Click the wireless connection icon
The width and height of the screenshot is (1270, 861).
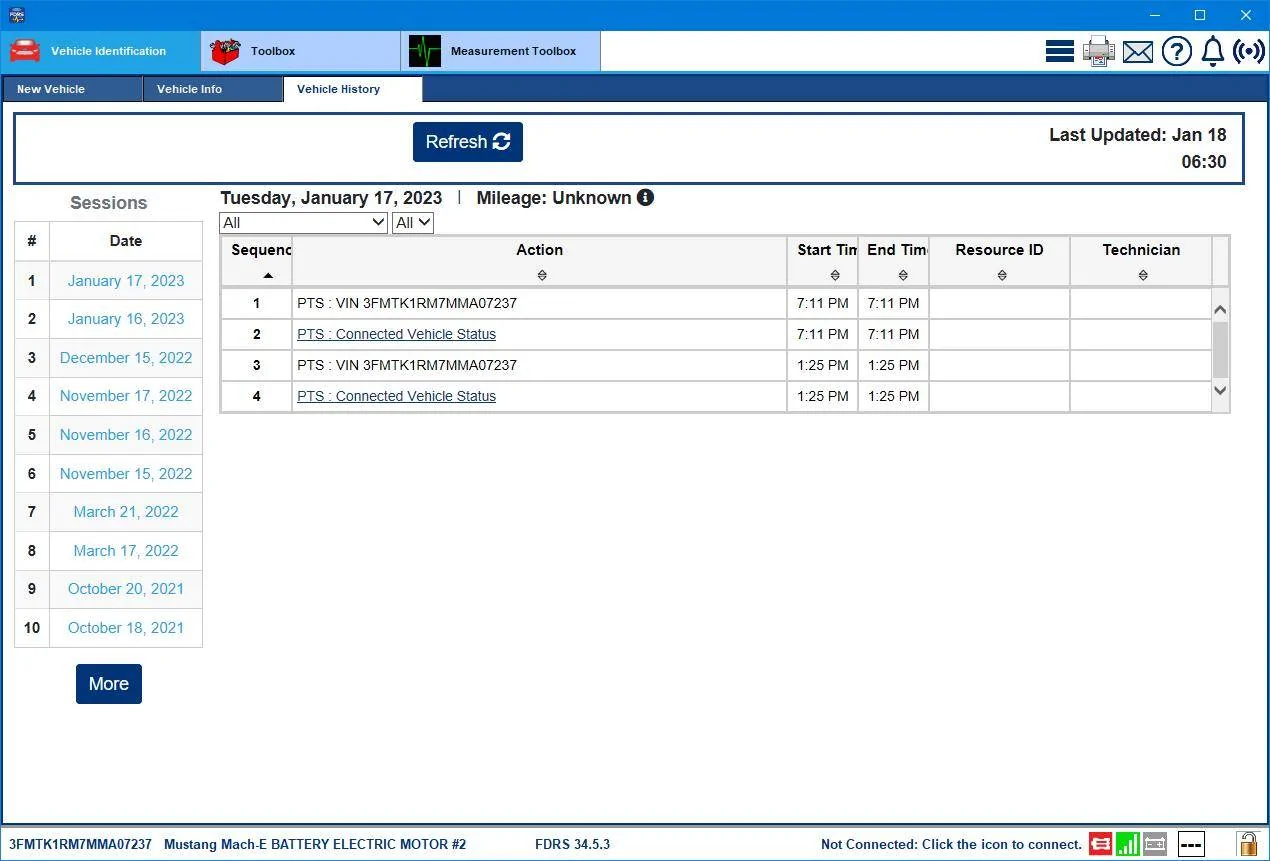click(x=1249, y=51)
